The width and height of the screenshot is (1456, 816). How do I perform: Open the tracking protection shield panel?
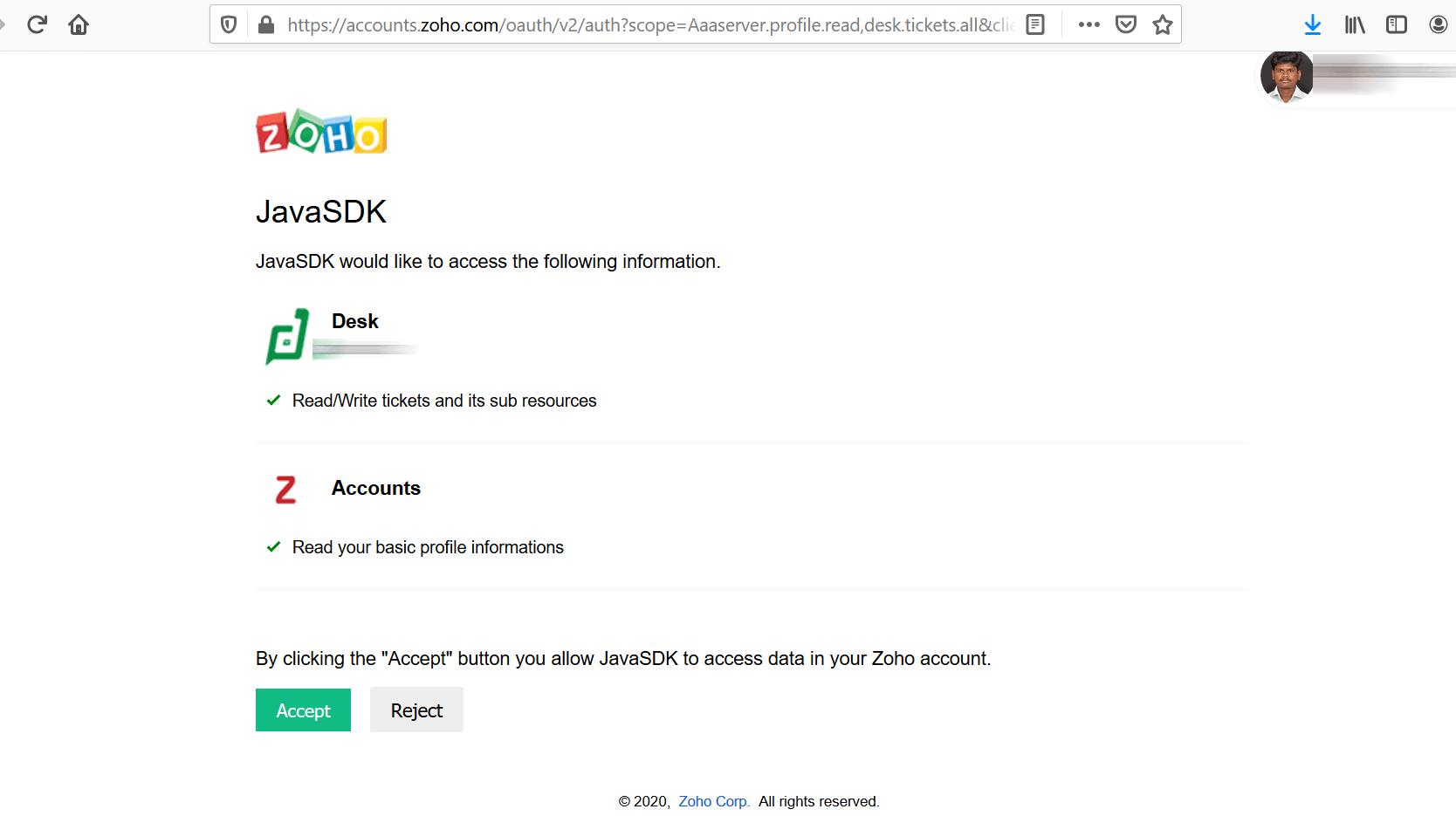tap(229, 24)
